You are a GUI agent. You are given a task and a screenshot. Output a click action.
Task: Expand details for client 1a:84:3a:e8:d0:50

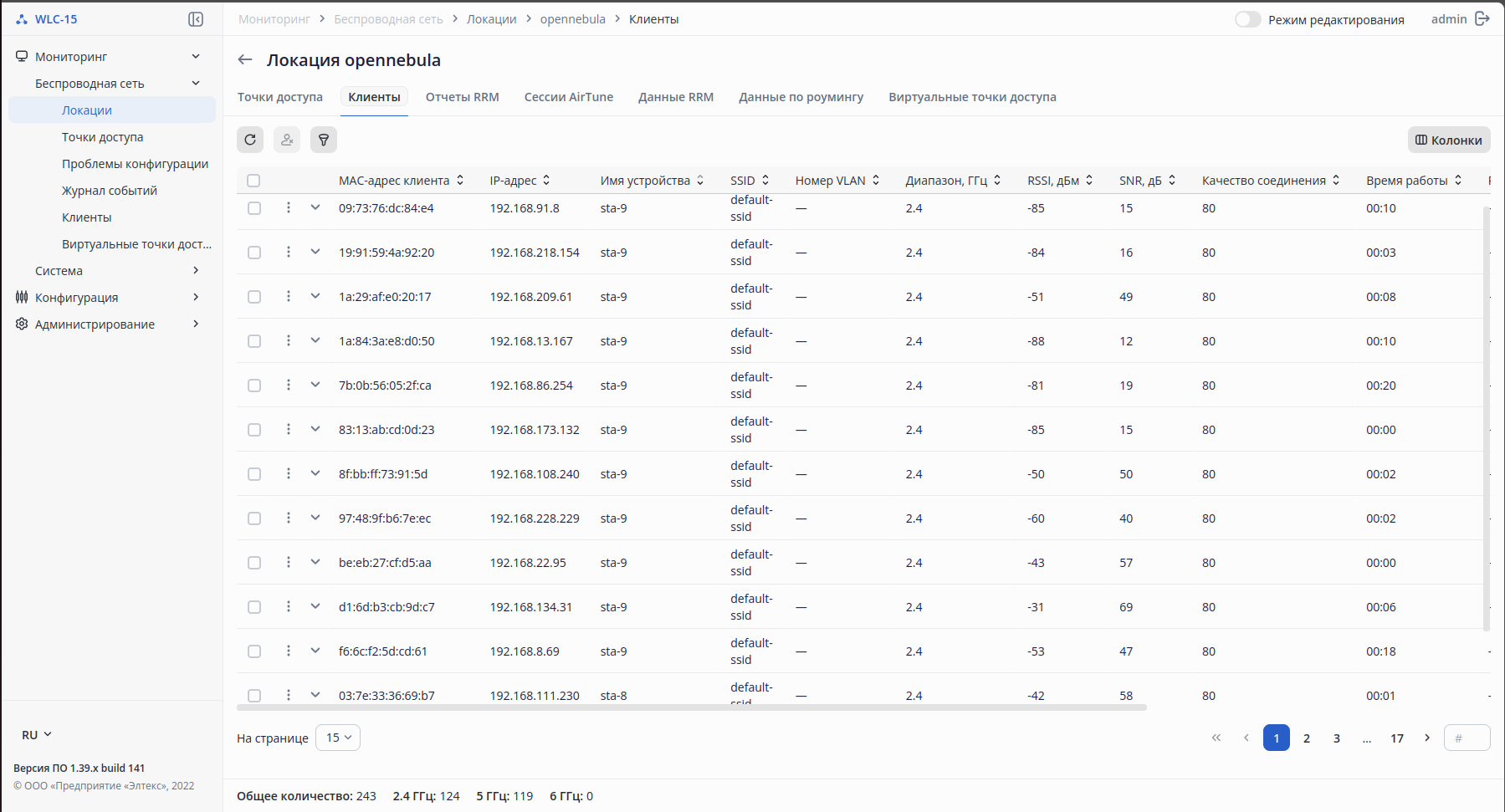315,340
